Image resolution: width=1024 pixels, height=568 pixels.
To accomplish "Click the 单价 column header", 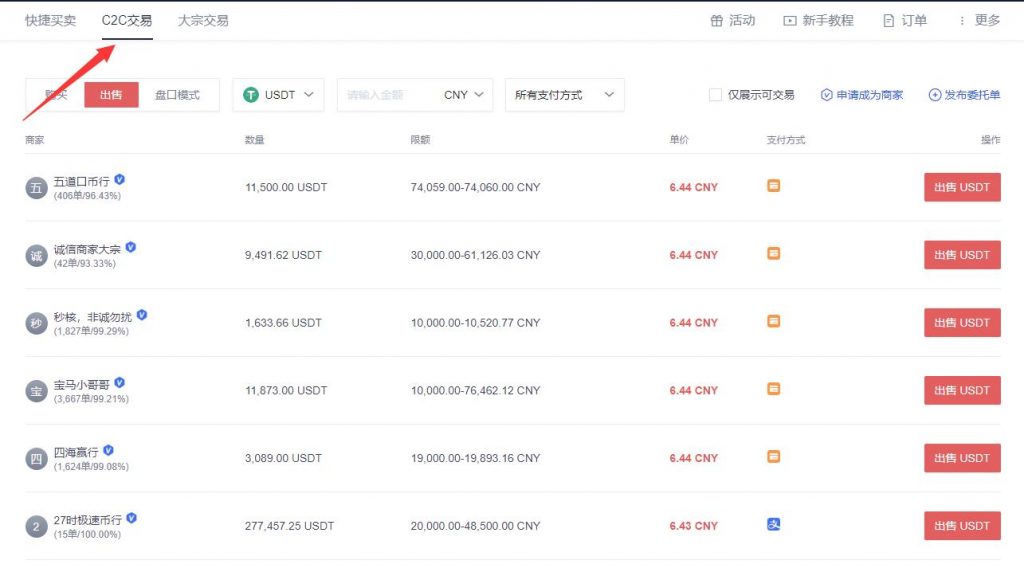I will click(x=679, y=140).
